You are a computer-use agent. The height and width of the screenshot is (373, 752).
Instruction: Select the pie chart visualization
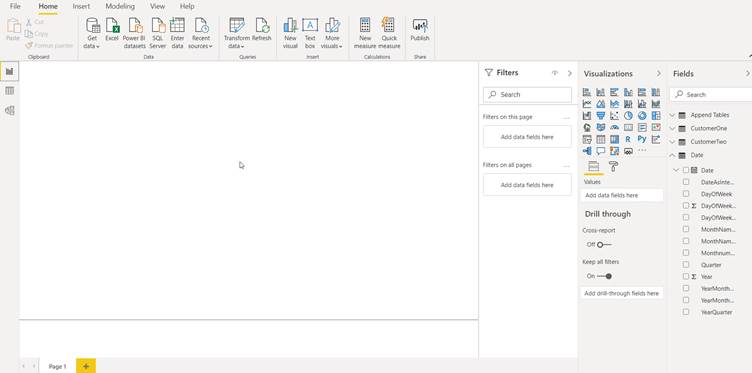click(628, 116)
